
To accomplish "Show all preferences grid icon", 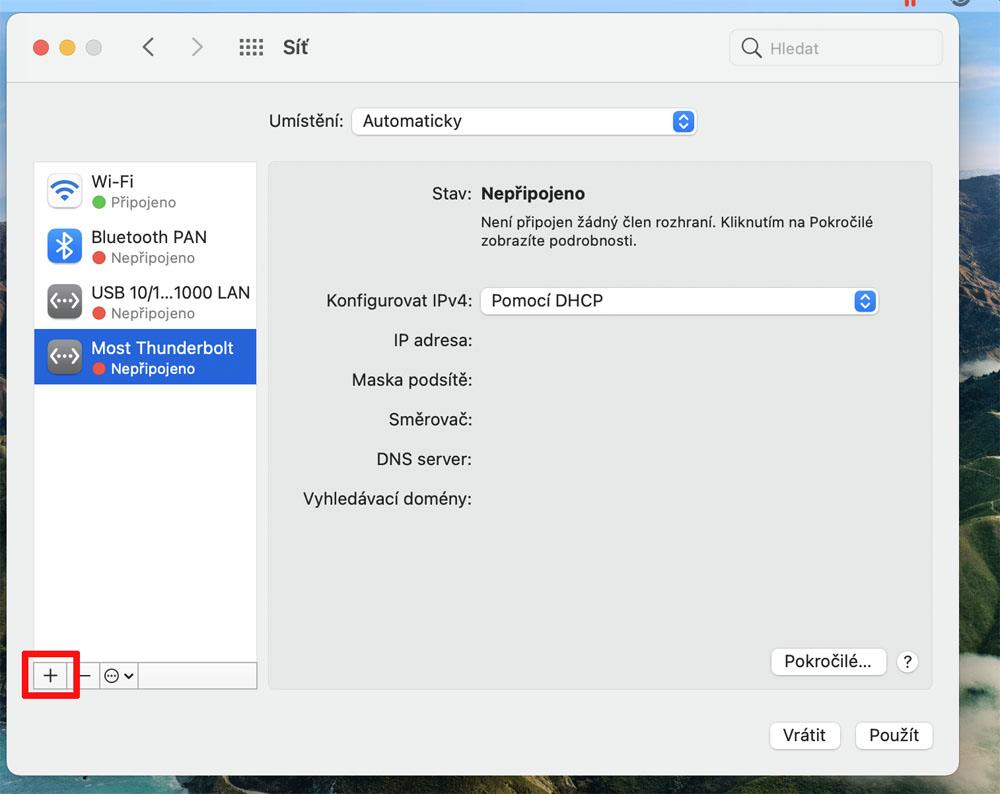I will coord(251,47).
